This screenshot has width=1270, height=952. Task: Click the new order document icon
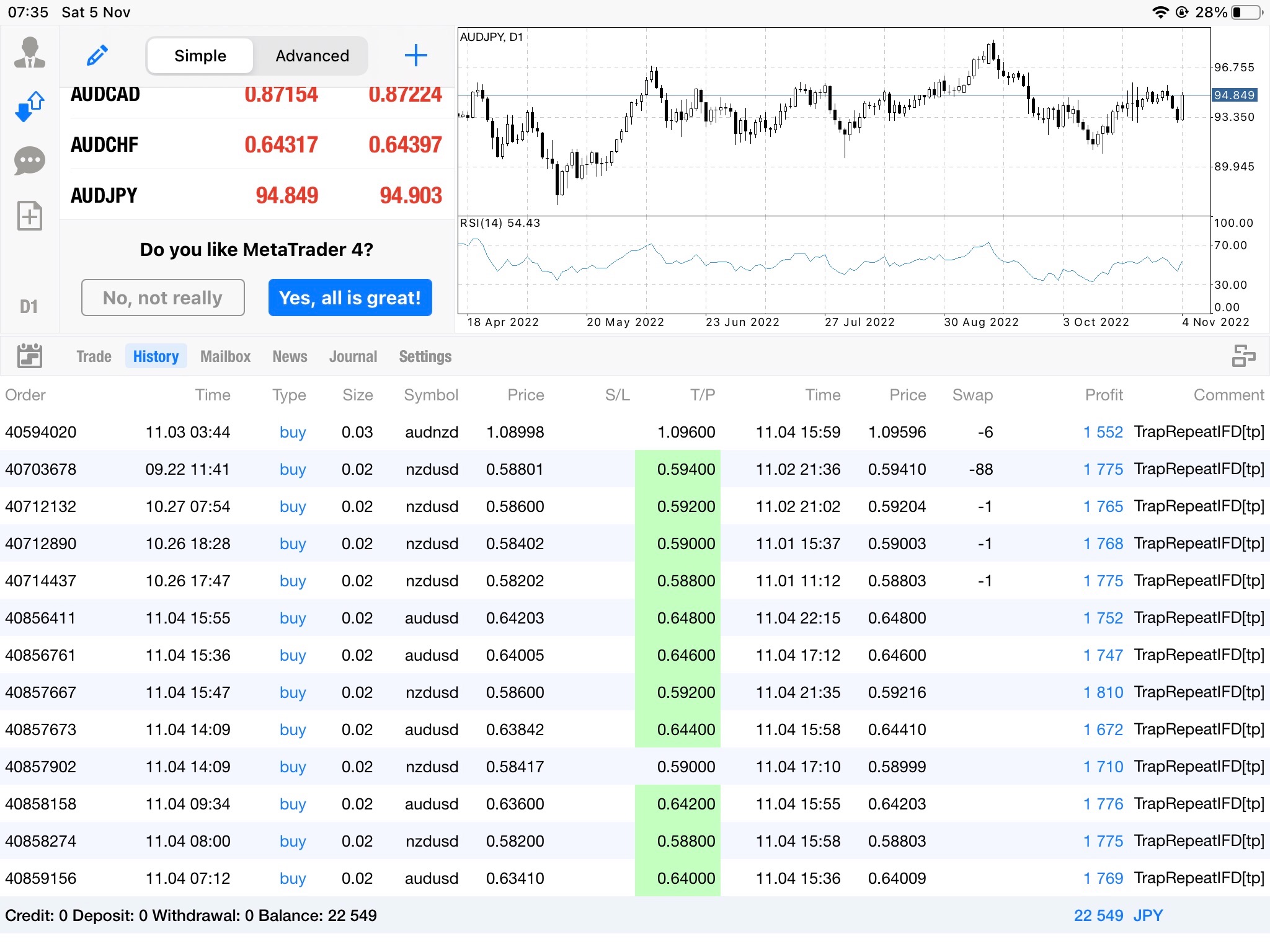[29, 216]
